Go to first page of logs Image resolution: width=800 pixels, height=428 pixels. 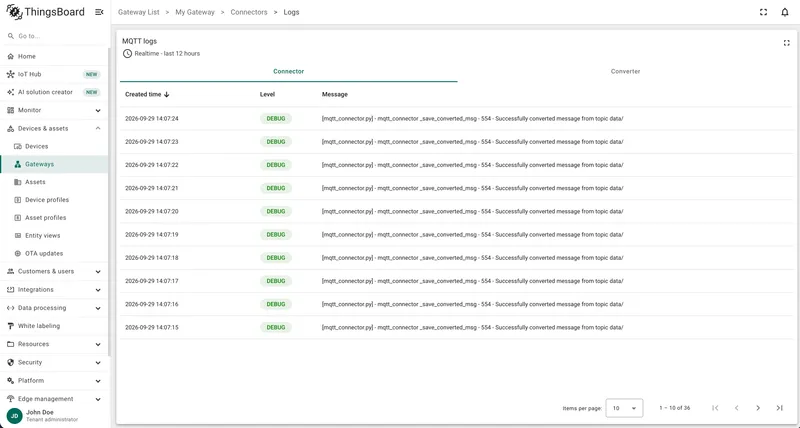click(x=715, y=408)
